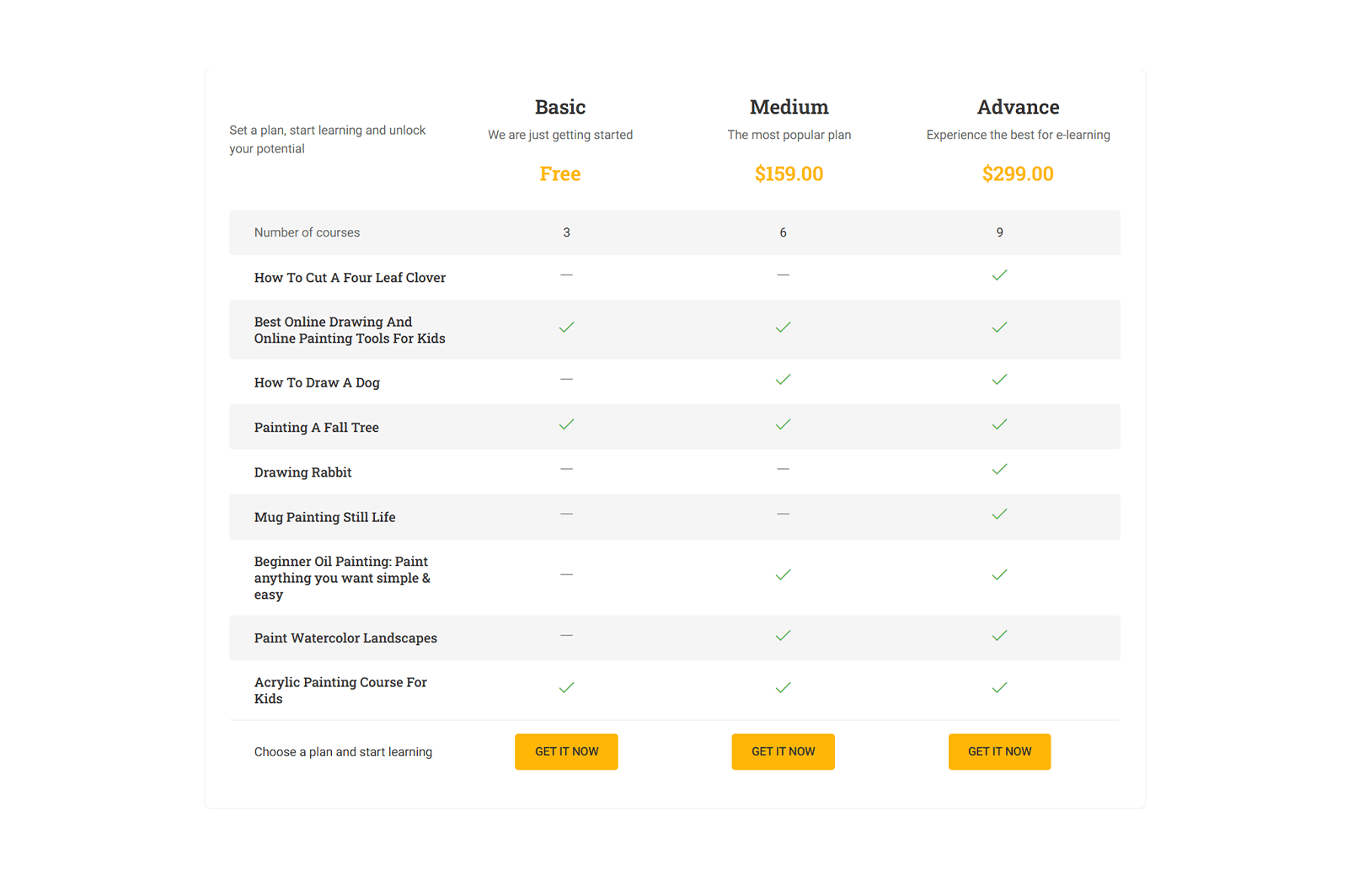The width and height of the screenshot is (1348, 896).
Task: Click Advance checkmark for Paint Watercolor Landscapes
Action: point(999,636)
